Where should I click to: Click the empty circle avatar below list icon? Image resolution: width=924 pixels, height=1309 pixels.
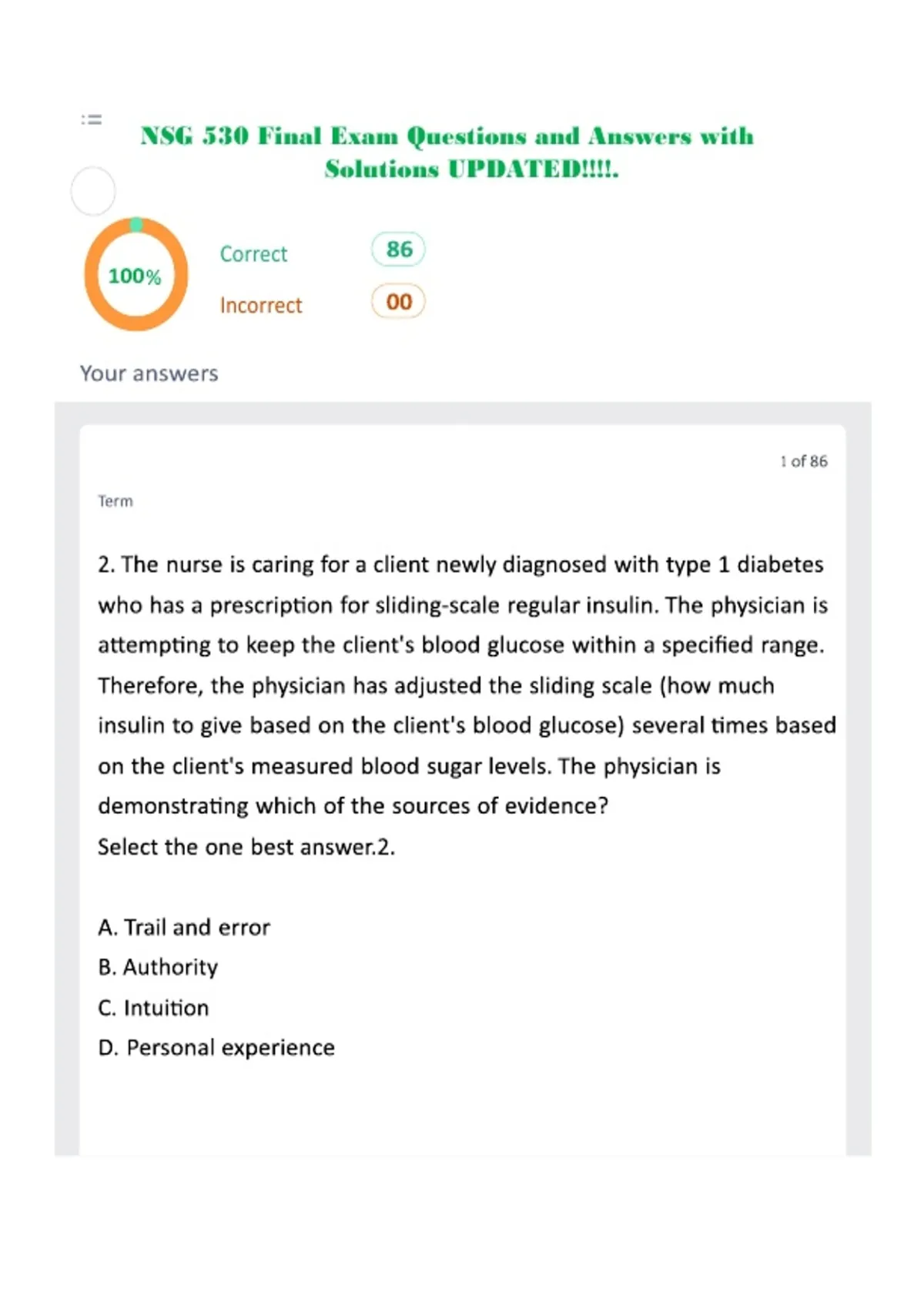[93, 191]
